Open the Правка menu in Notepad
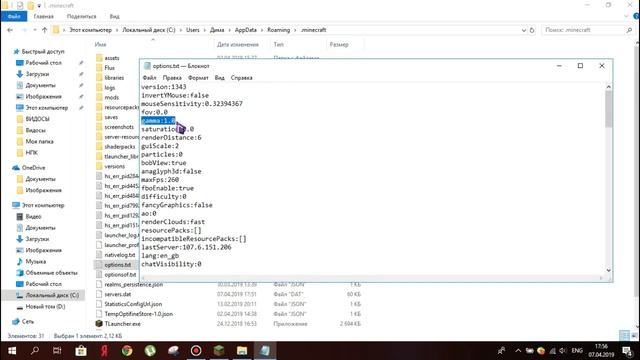Screen dimensions: 640x360 click(172, 78)
